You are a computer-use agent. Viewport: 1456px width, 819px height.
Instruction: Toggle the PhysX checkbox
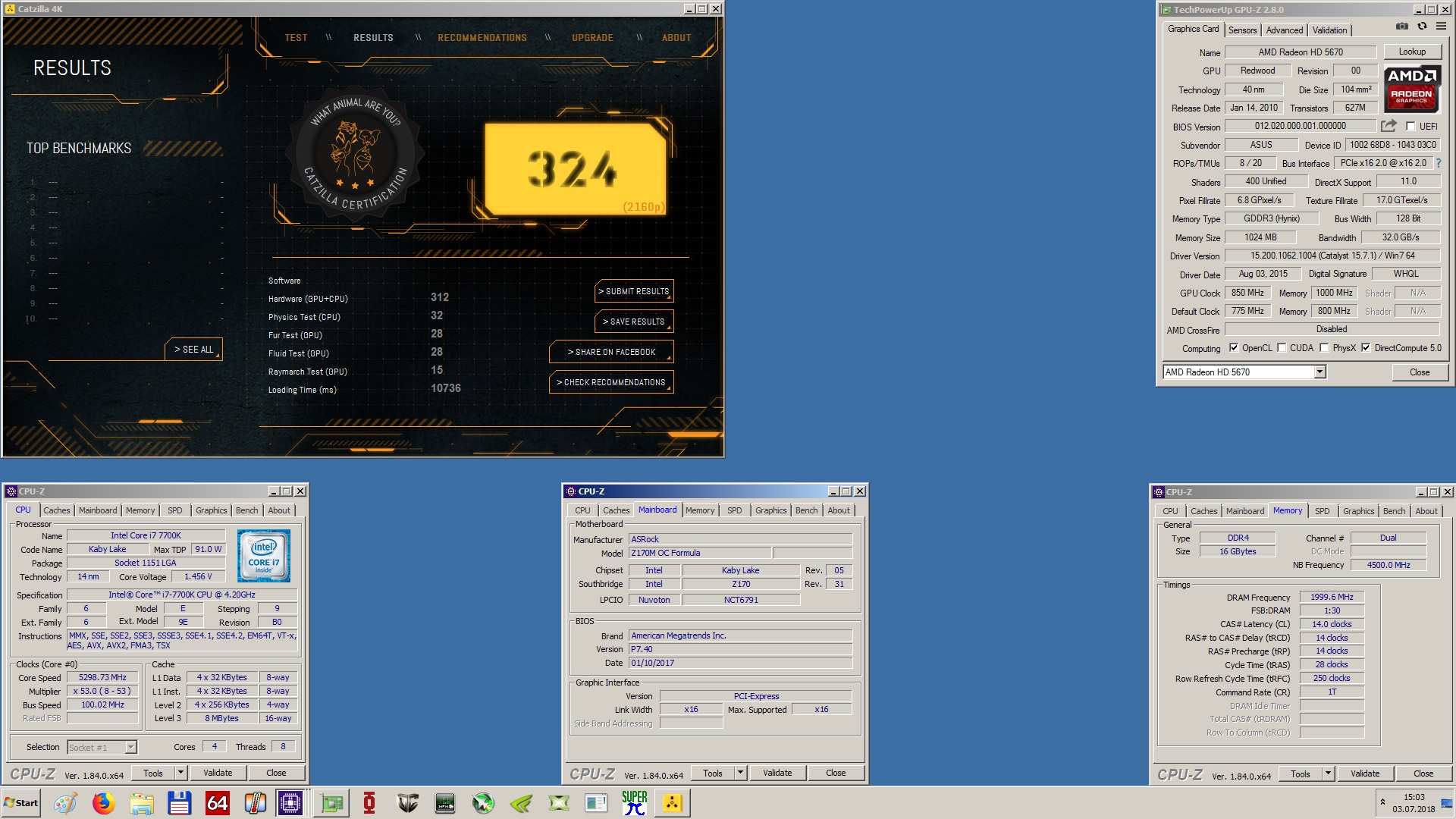(1324, 348)
